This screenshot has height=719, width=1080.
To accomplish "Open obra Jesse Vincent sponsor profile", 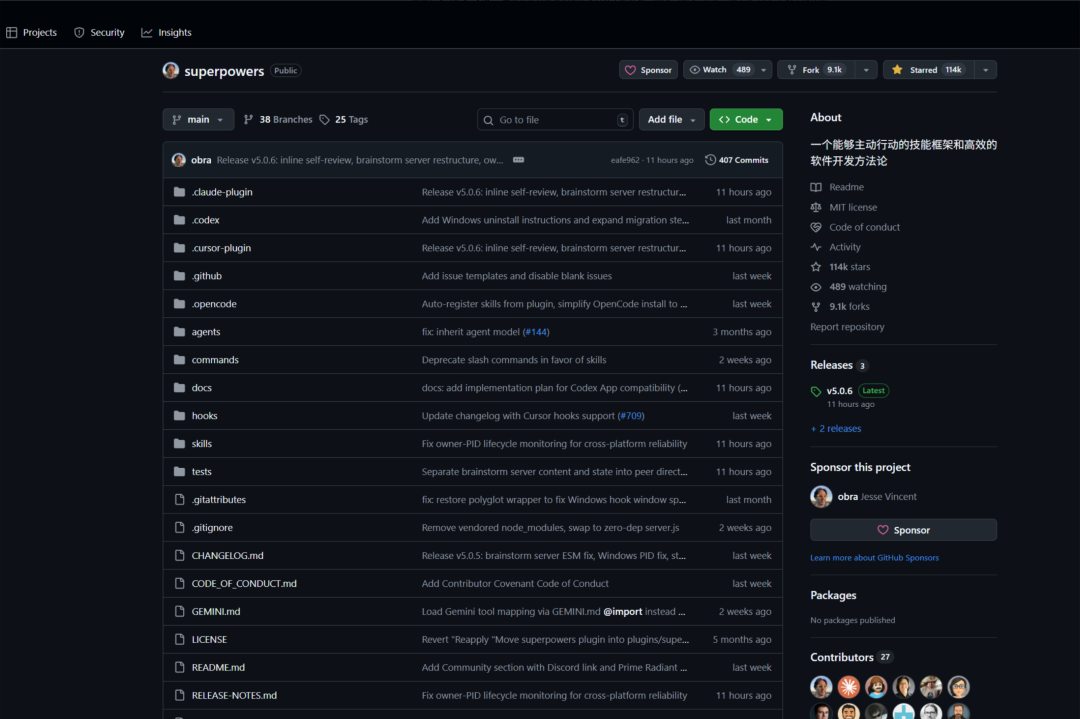I will (877, 497).
